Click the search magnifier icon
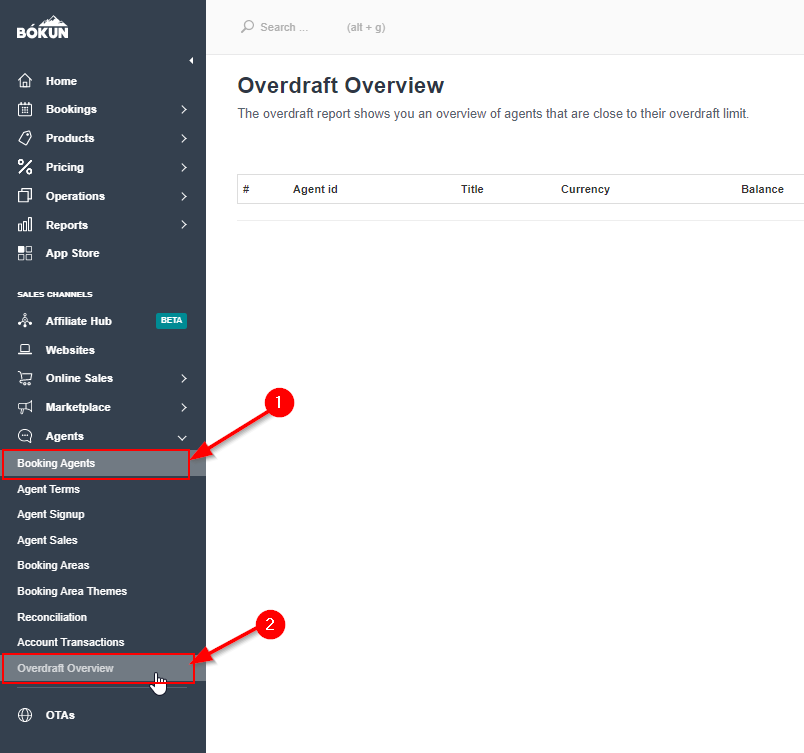The height and width of the screenshot is (753, 804). [248, 27]
